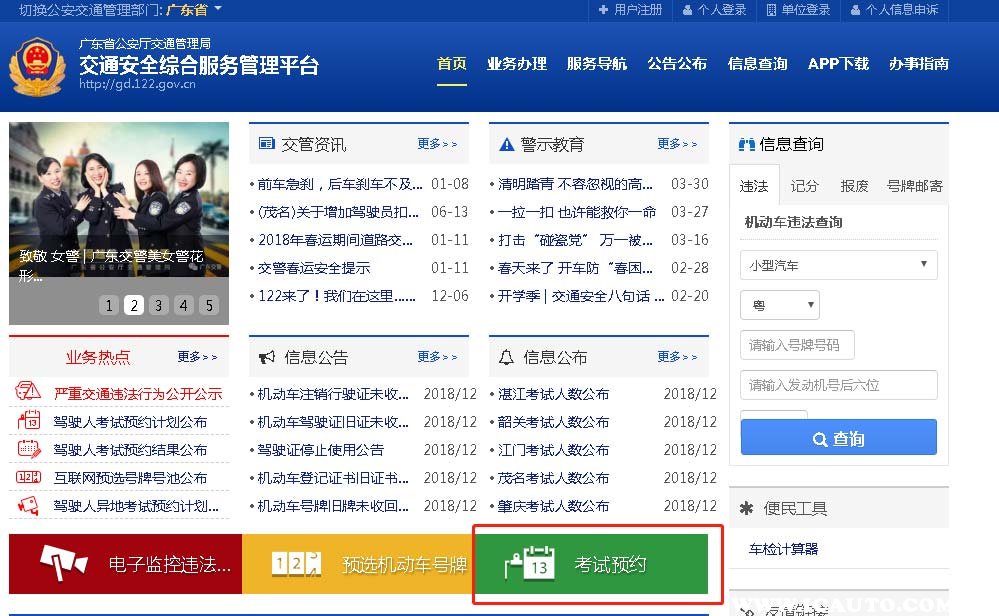The width and height of the screenshot is (999, 616).
Task: Switch carousel to slide 1
Action: tap(109, 305)
